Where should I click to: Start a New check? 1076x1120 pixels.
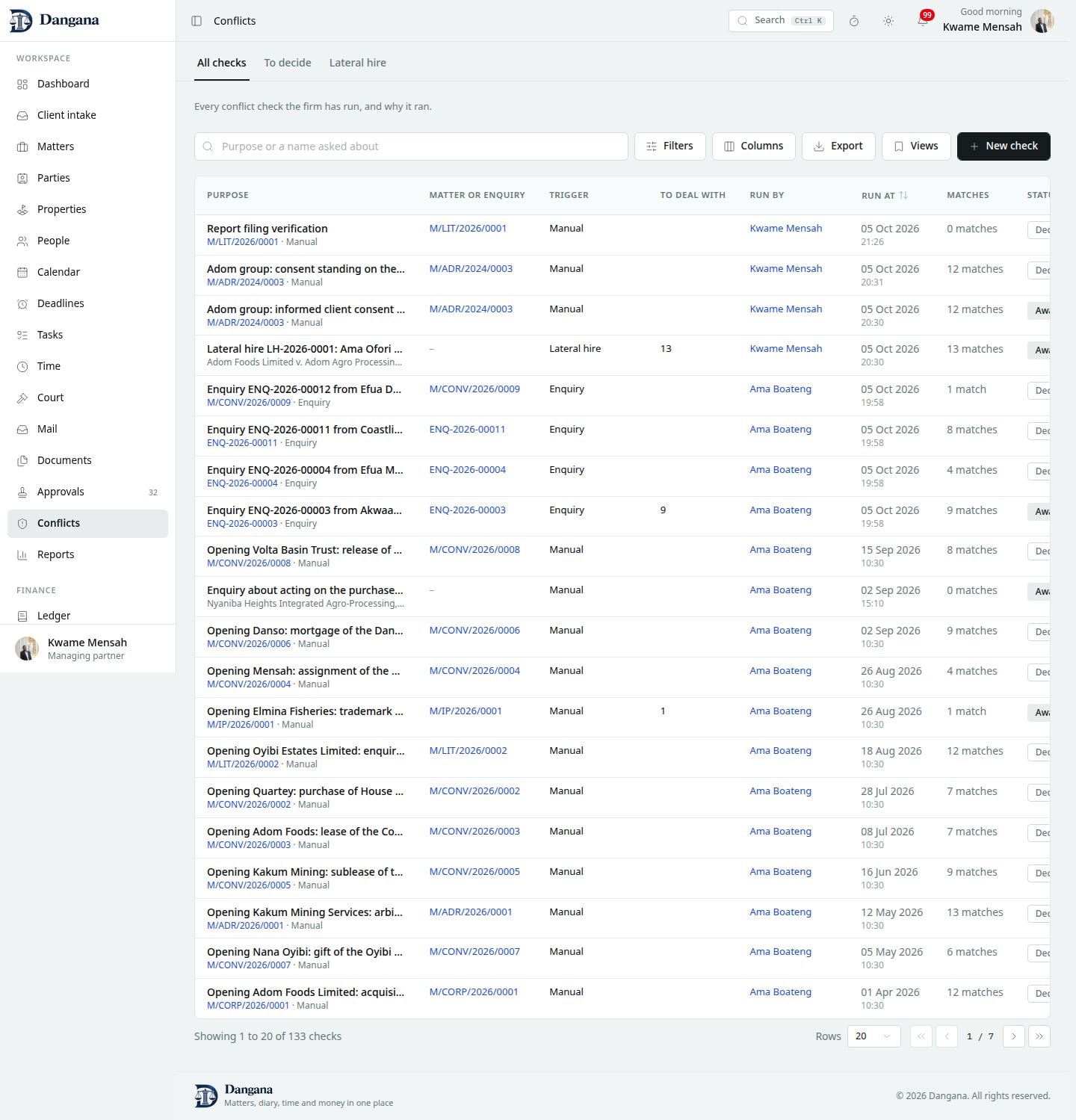(x=1004, y=146)
